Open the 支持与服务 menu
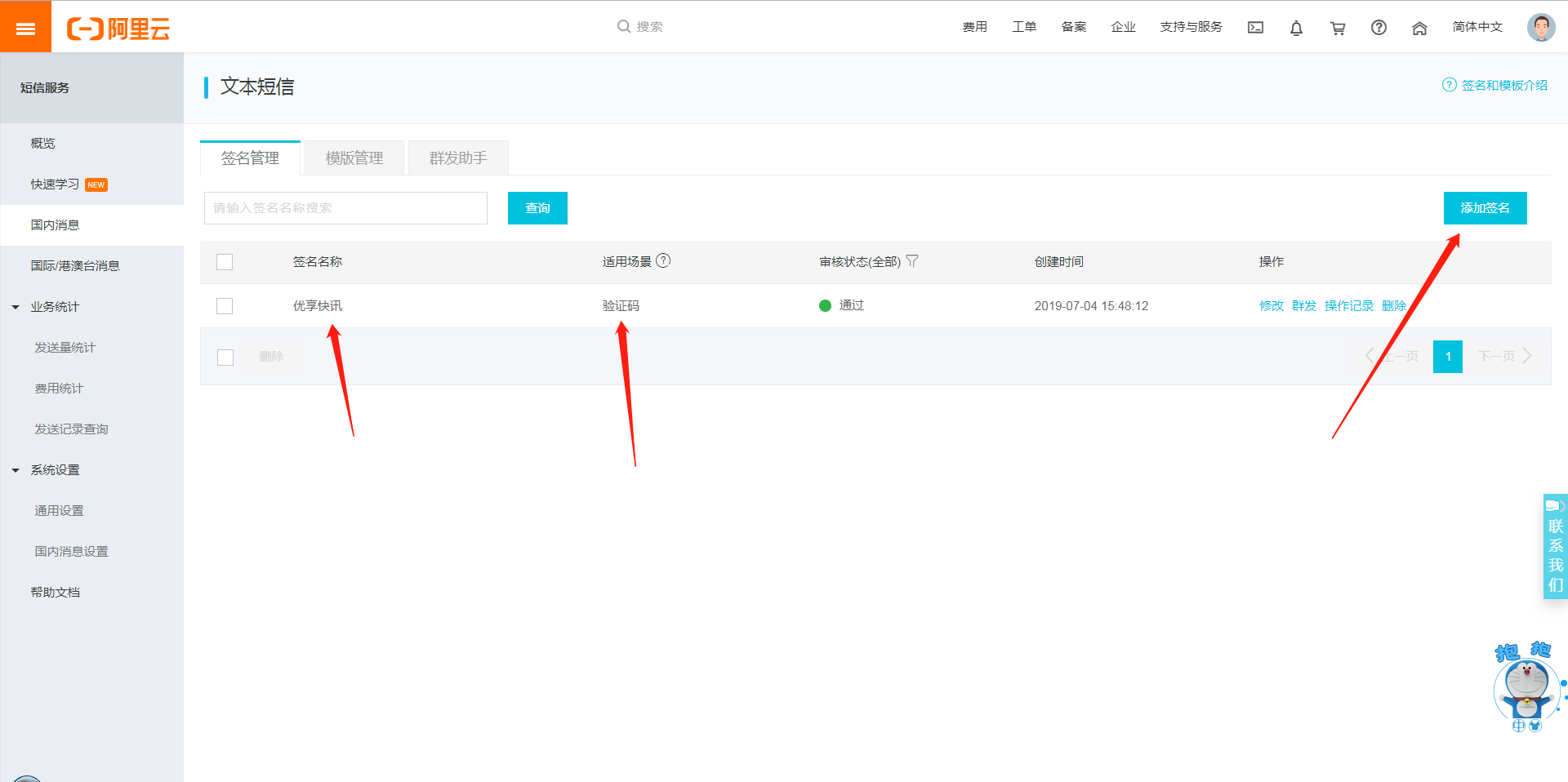 pyautogui.click(x=1191, y=27)
